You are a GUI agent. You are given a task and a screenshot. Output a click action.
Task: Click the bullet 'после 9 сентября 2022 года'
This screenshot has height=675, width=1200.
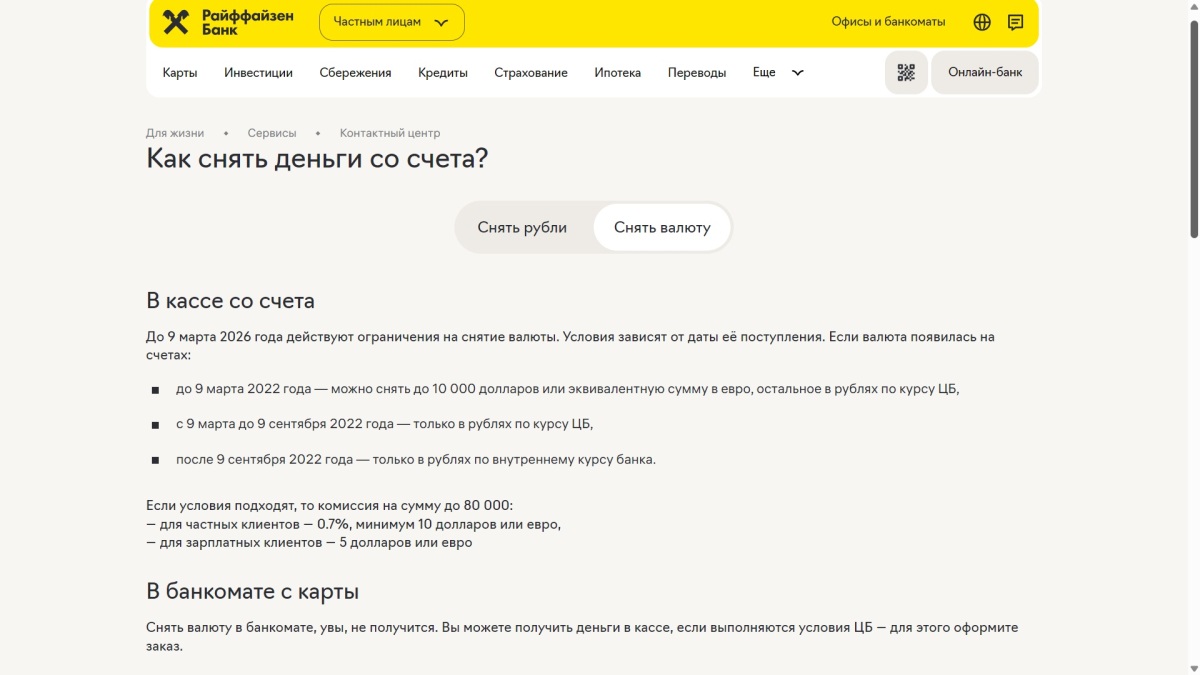coord(416,460)
